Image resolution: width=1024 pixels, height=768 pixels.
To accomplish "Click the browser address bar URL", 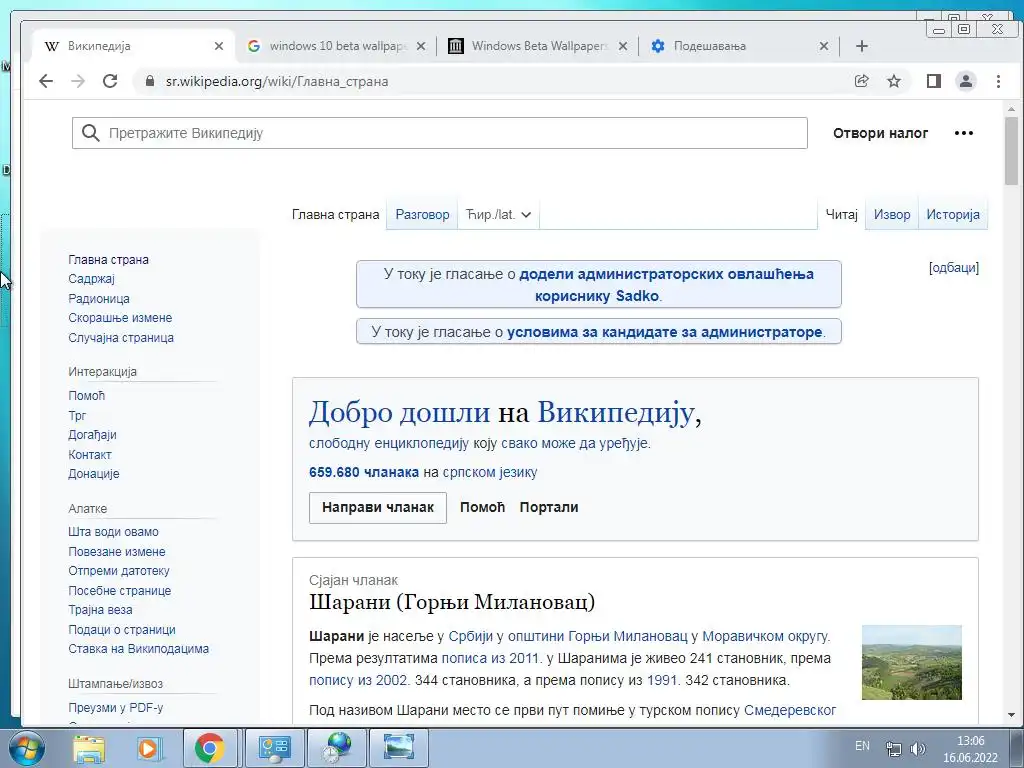I will pos(277,81).
